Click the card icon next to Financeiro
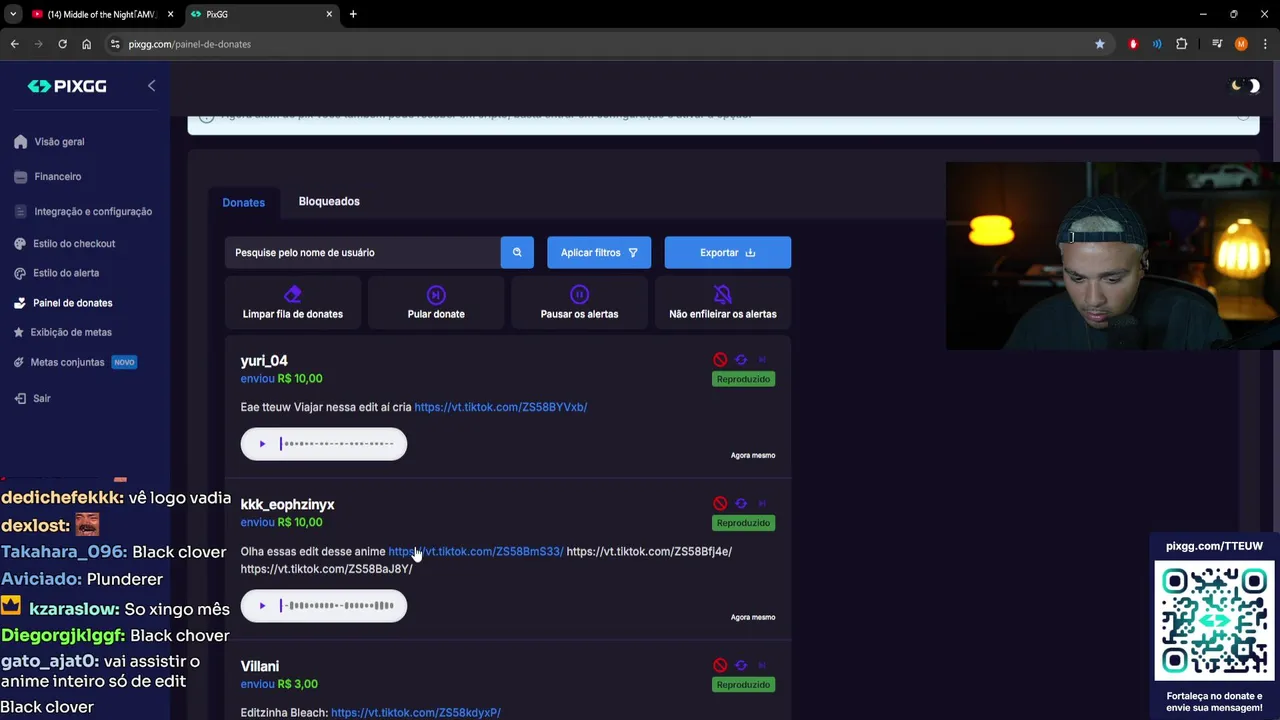This screenshot has height=720, width=1280. click(20, 177)
